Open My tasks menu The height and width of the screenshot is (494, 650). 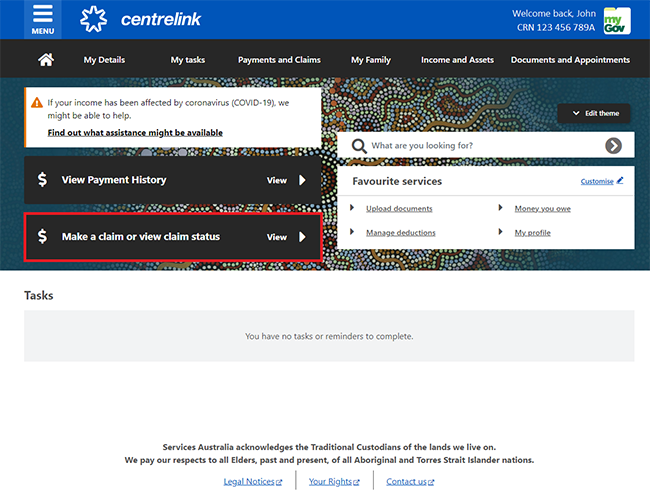coord(188,60)
